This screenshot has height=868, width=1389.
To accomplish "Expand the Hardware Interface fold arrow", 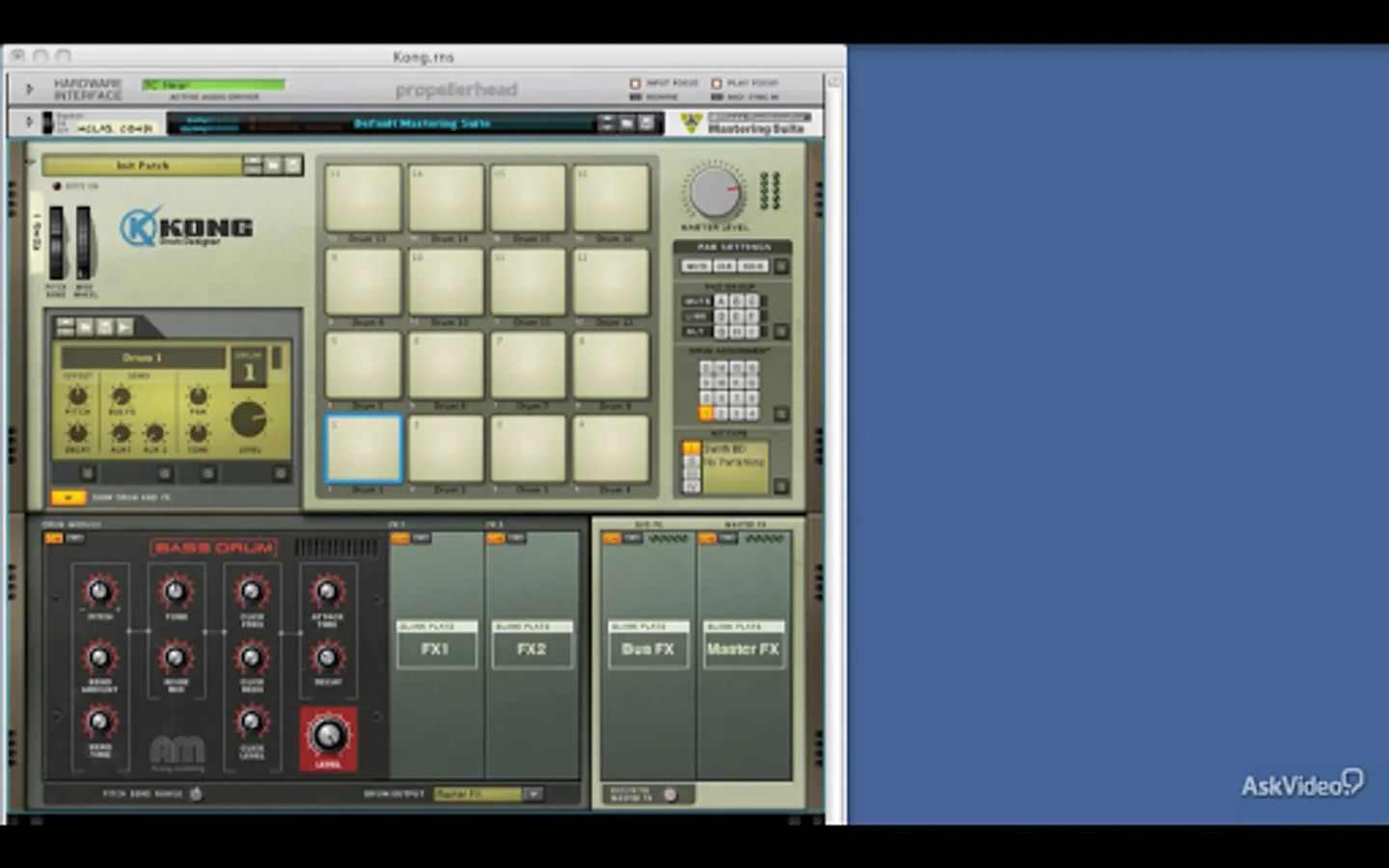I will click(29, 90).
